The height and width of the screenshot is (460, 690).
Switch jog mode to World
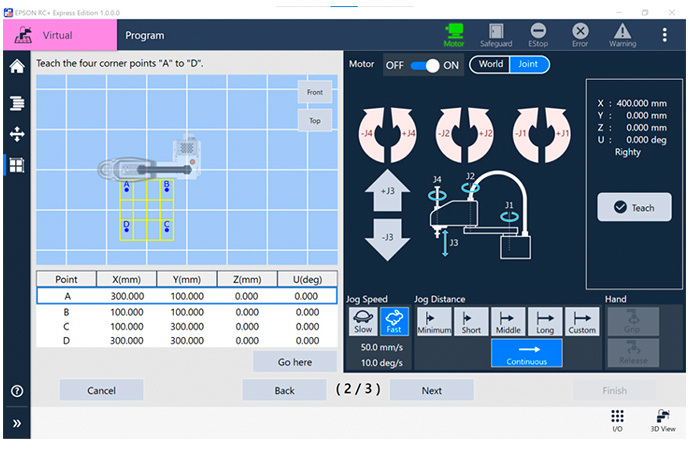pyautogui.click(x=490, y=65)
